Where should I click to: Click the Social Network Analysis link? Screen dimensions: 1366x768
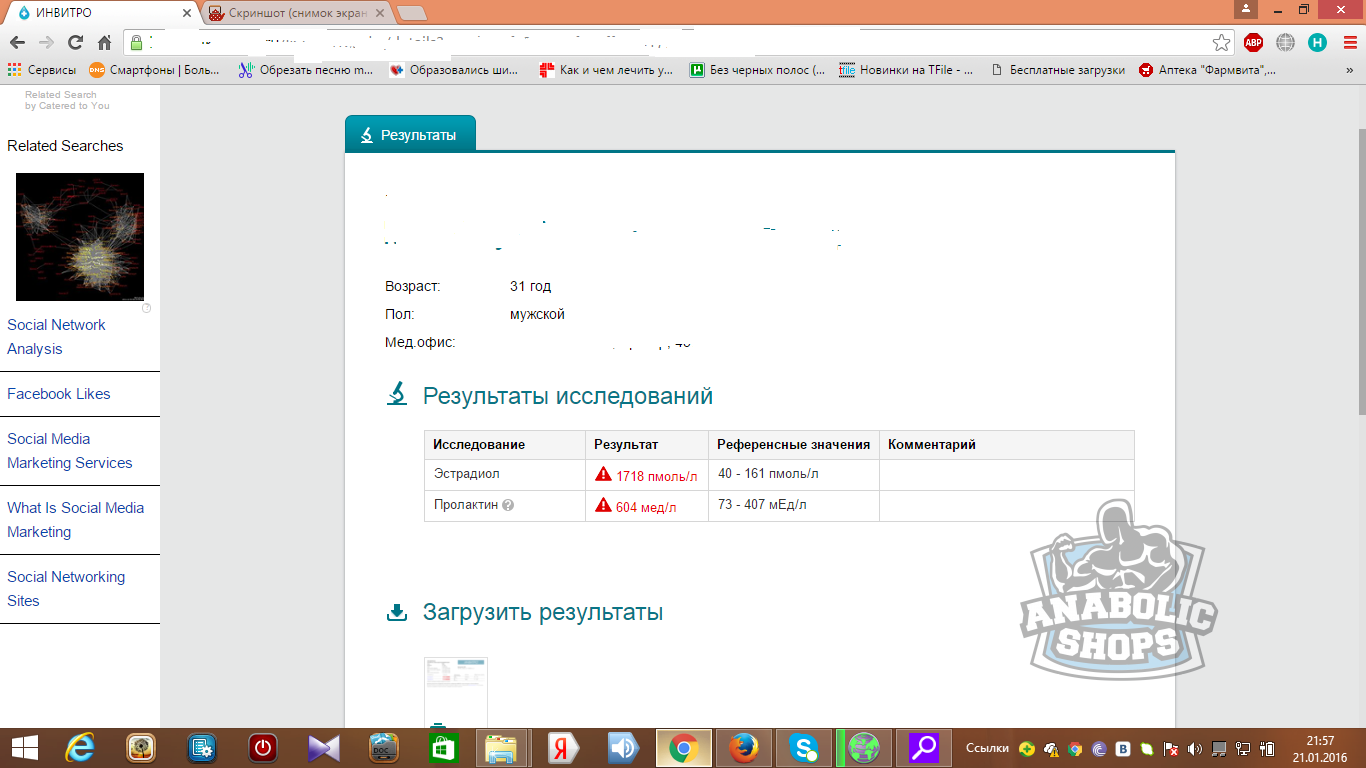pyautogui.click(x=56, y=337)
